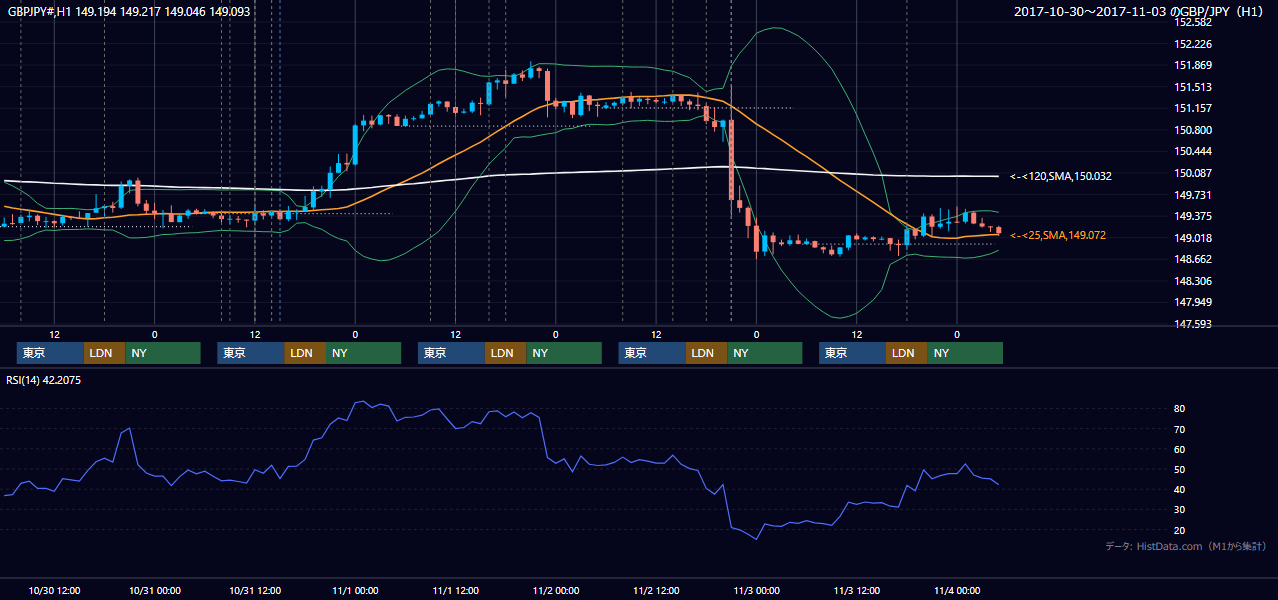Select the LDN session block for 10/30
Viewport: 1278px width, 600px height.
tap(104, 353)
